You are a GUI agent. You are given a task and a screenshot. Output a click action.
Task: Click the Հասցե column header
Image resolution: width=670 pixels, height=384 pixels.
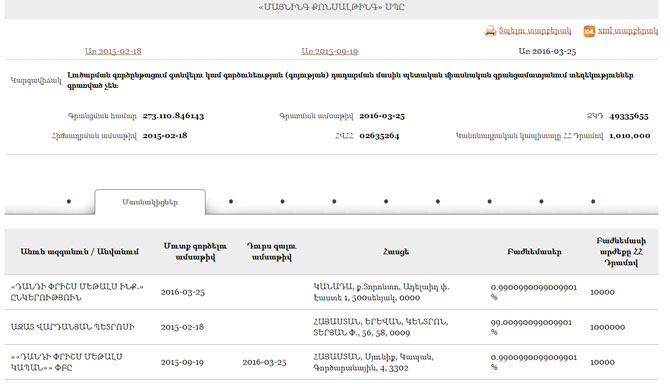pos(396,252)
